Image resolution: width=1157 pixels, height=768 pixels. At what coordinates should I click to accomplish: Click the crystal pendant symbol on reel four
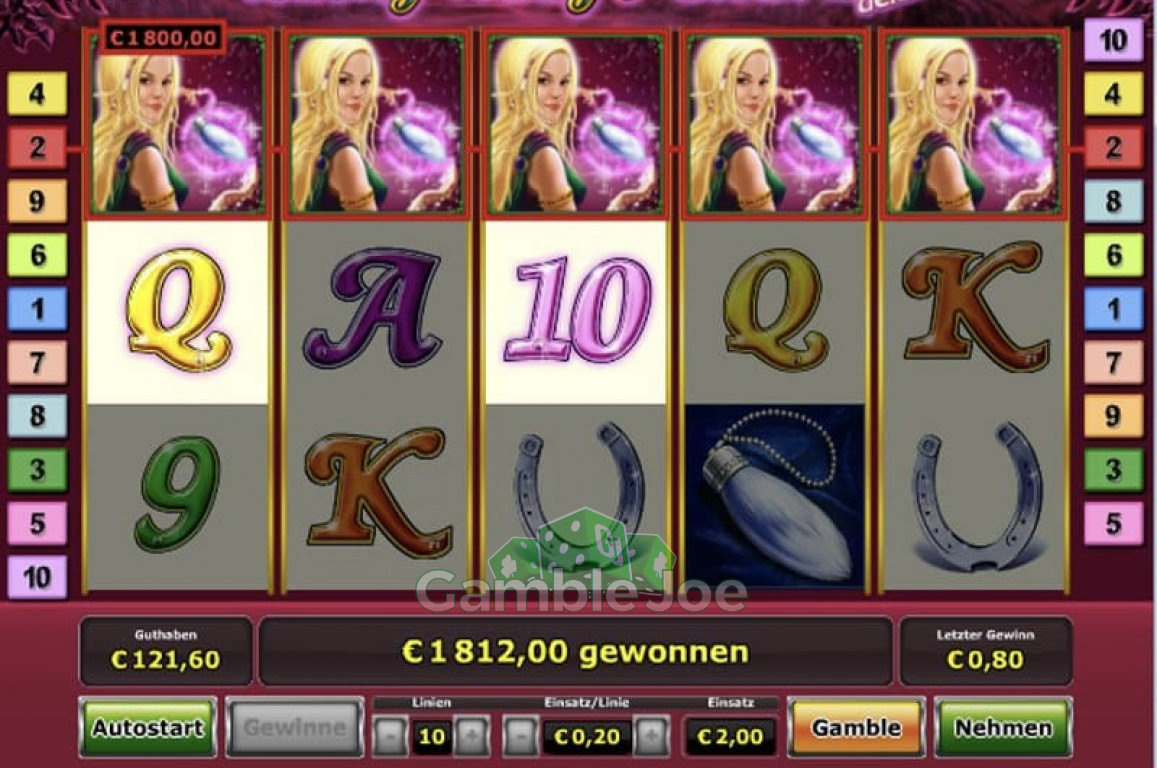775,497
